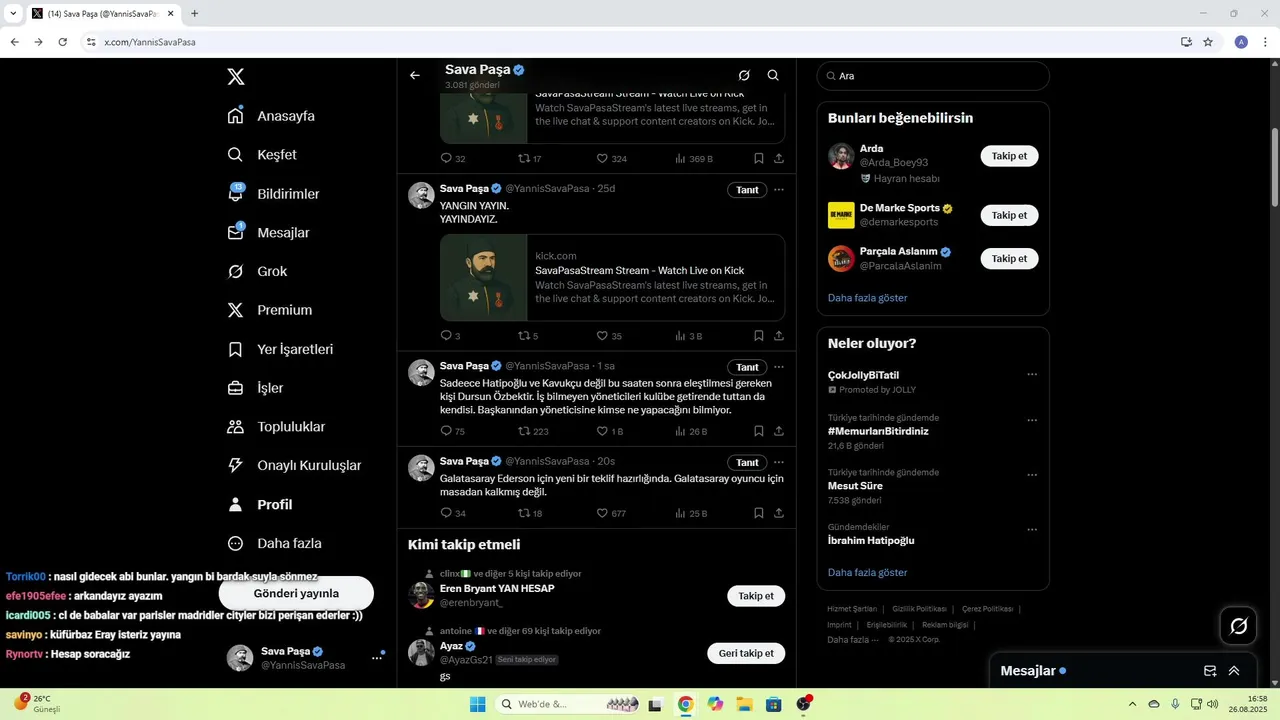Open options for #MemurlarıBitirdiniz trend
1280x720 pixels.
pyautogui.click(x=1032, y=420)
